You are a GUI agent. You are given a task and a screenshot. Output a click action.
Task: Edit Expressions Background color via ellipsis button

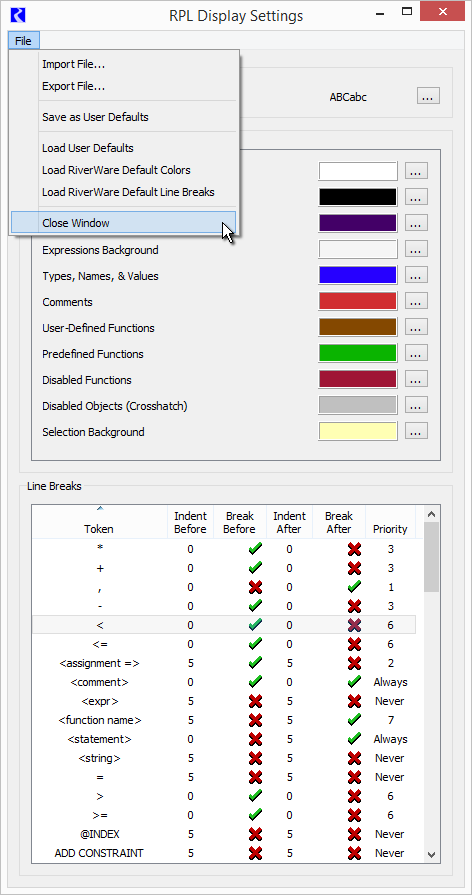pyautogui.click(x=416, y=250)
